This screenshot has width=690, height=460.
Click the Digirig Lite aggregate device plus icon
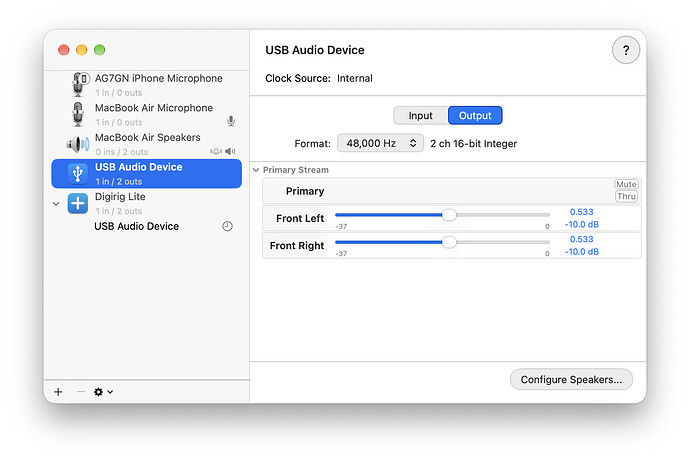click(78, 203)
